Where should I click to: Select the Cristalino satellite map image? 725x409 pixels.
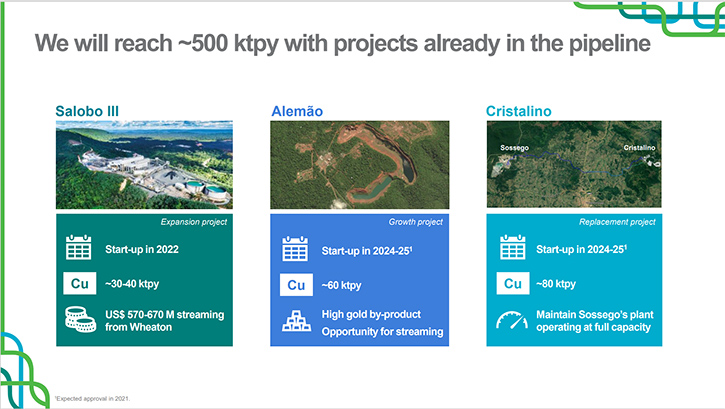pos(574,164)
